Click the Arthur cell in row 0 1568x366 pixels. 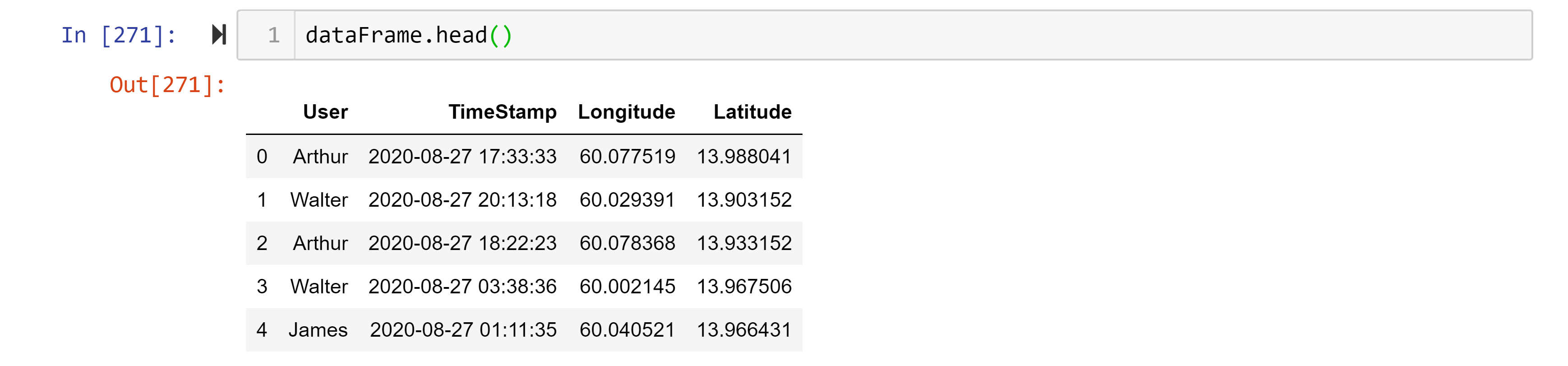tap(320, 157)
